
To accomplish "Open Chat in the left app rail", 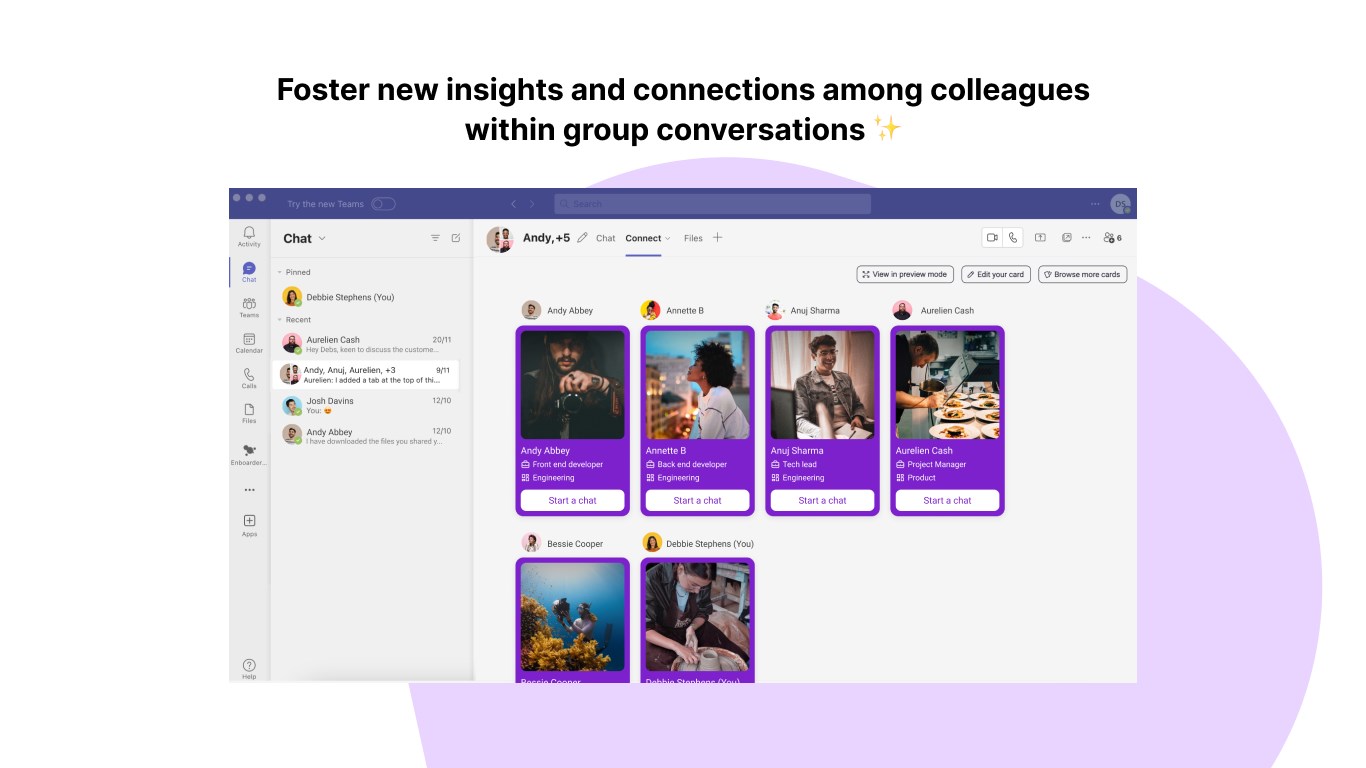I will (x=249, y=272).
